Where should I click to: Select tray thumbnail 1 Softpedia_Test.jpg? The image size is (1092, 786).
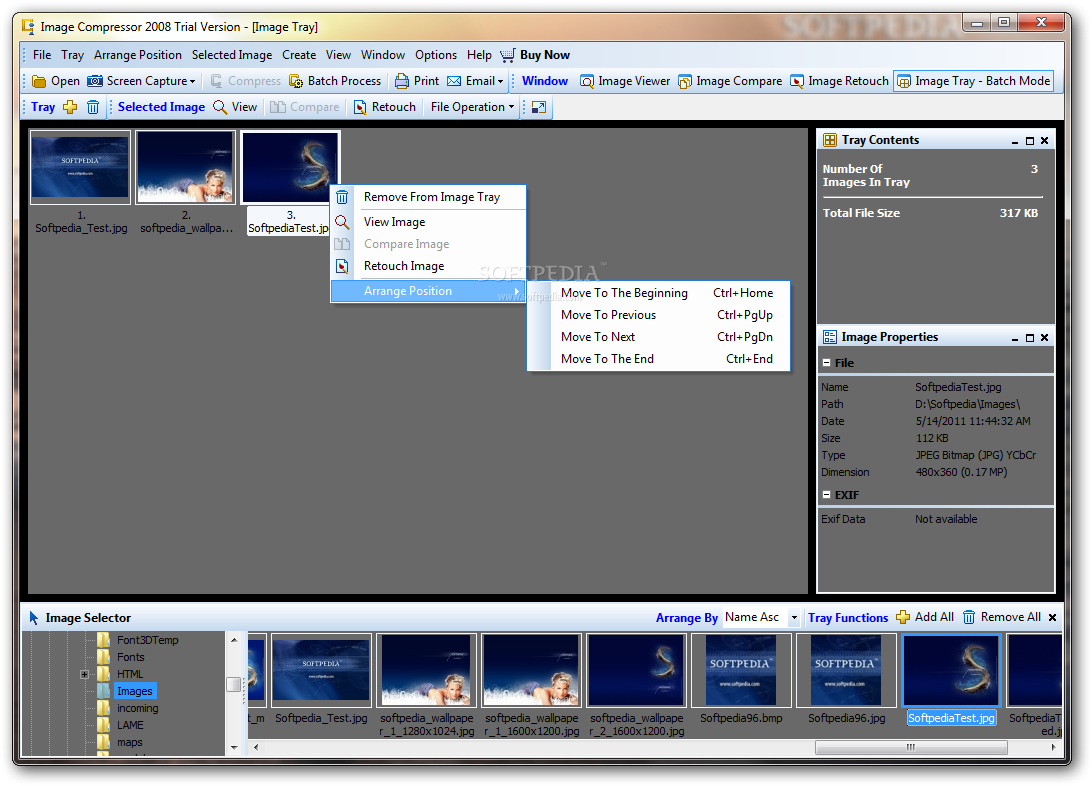click(x=80, y=168)
